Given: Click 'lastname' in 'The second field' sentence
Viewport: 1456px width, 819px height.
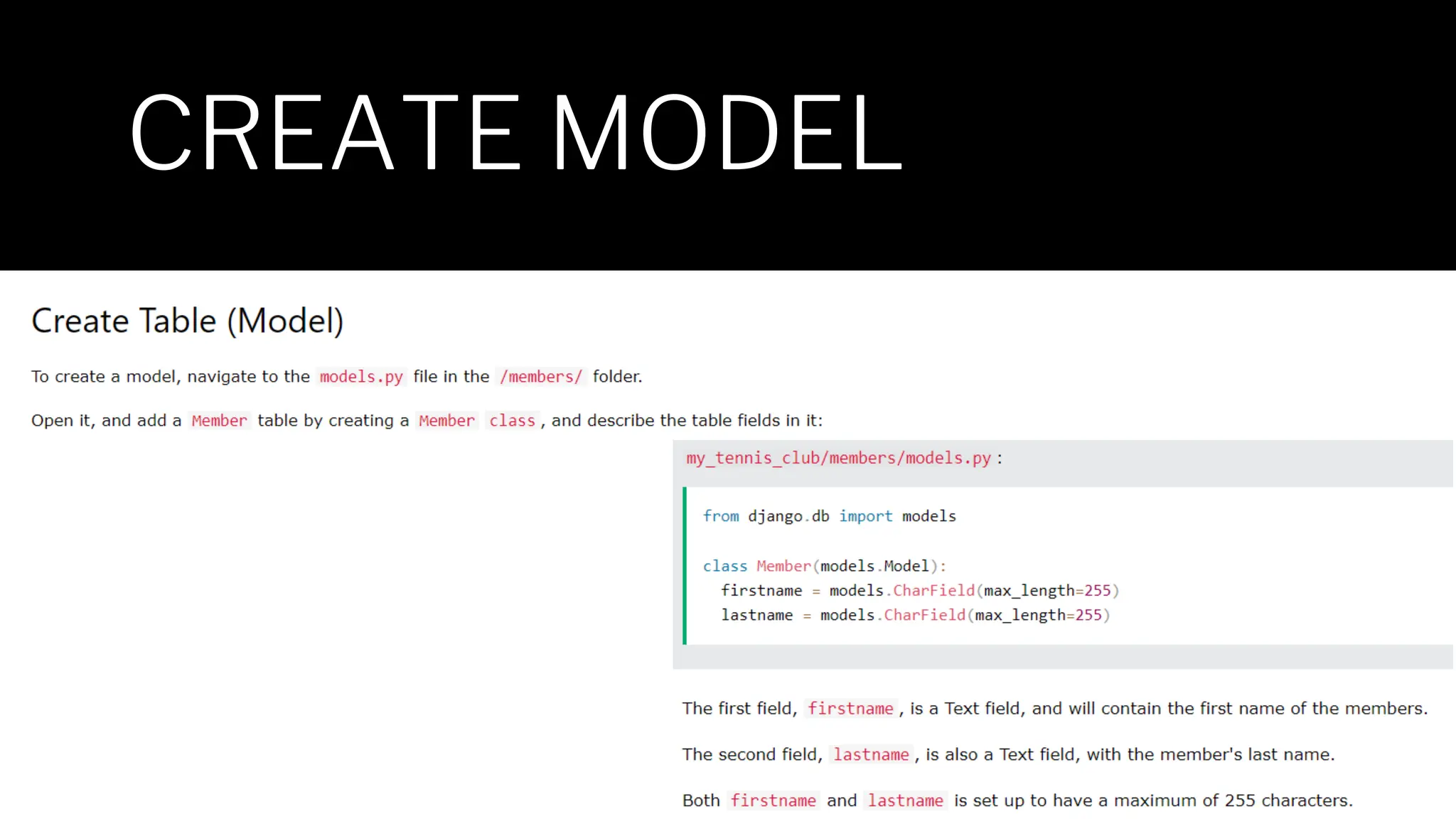Looking at the screenshot, I should [871, 755].
